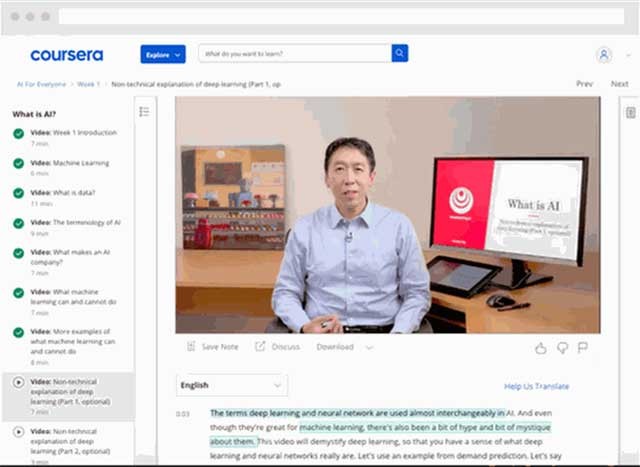
Task: Expand the Download options chevron
Action: coord(369,348)
